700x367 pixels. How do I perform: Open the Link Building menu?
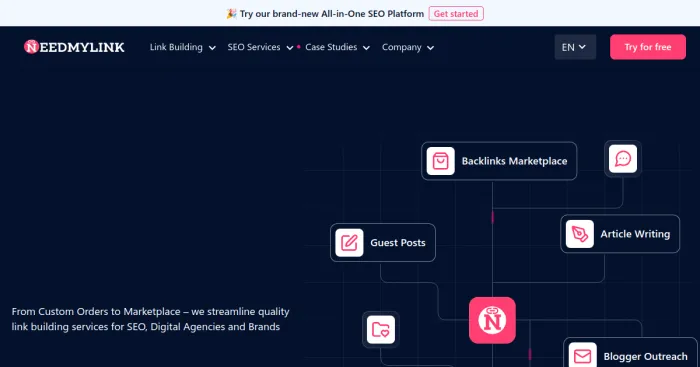point(176,47)
